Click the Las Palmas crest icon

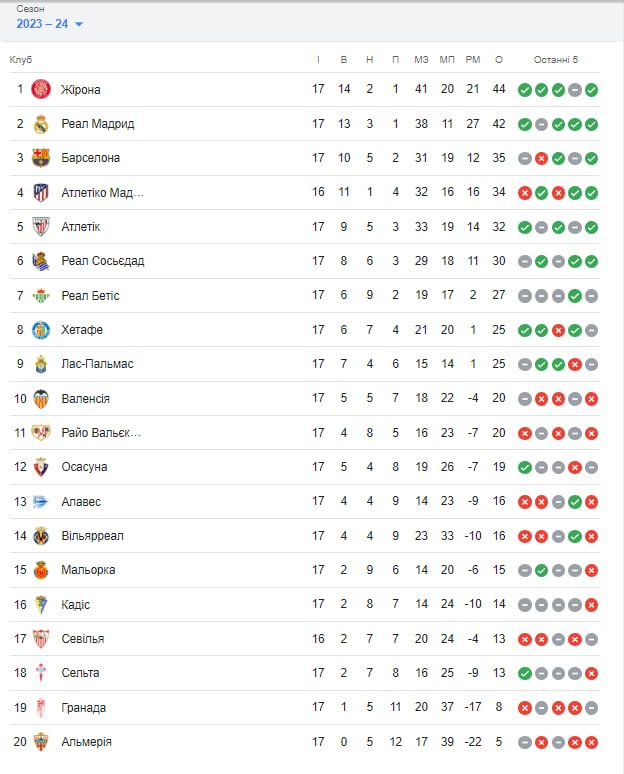tap(41, 364)
